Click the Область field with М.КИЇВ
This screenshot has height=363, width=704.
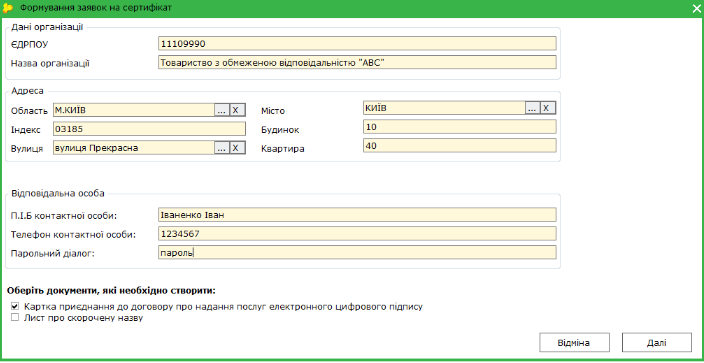tap(134, 110)
